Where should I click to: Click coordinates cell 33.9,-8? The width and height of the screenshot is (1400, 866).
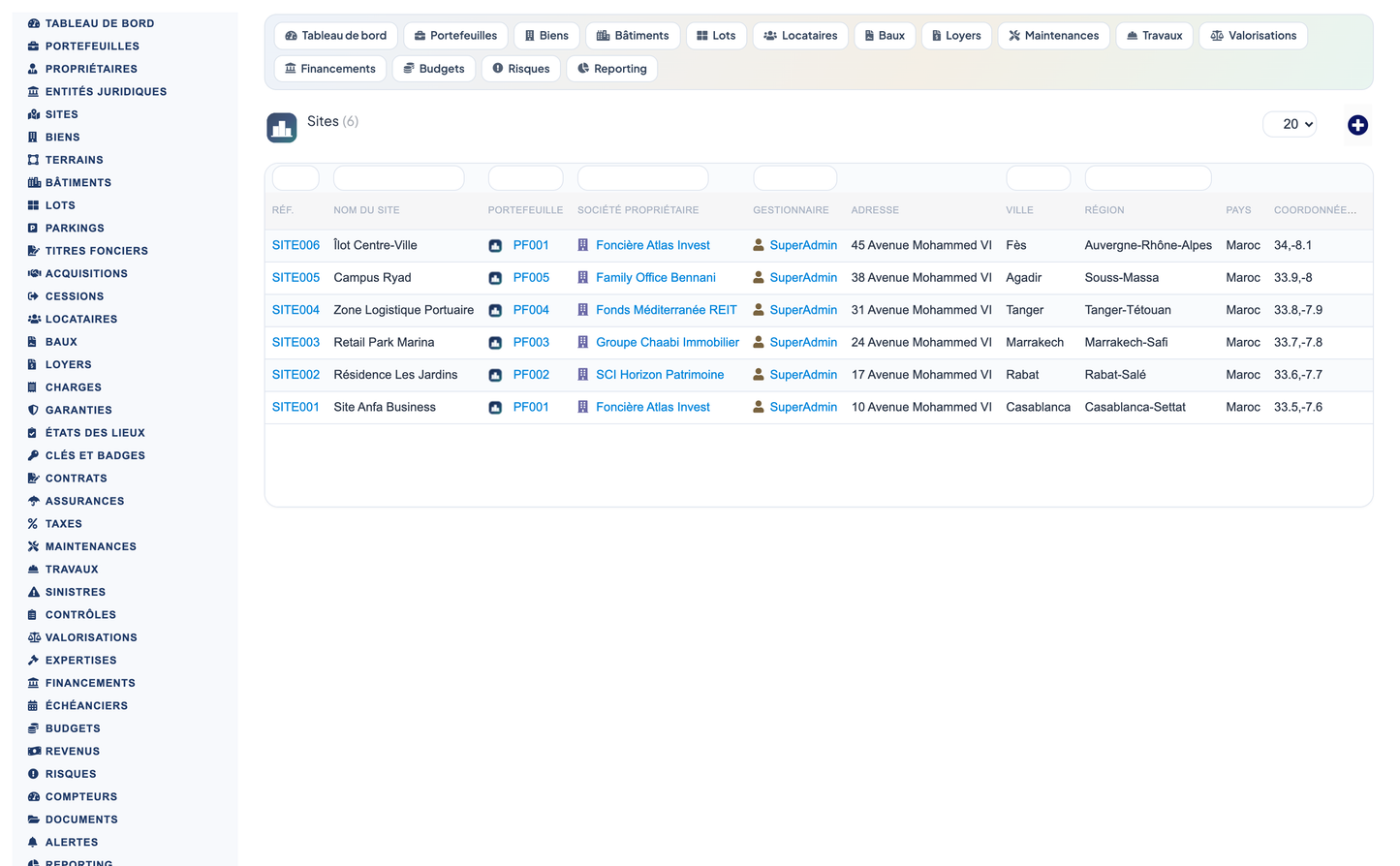click(1292, 278)
